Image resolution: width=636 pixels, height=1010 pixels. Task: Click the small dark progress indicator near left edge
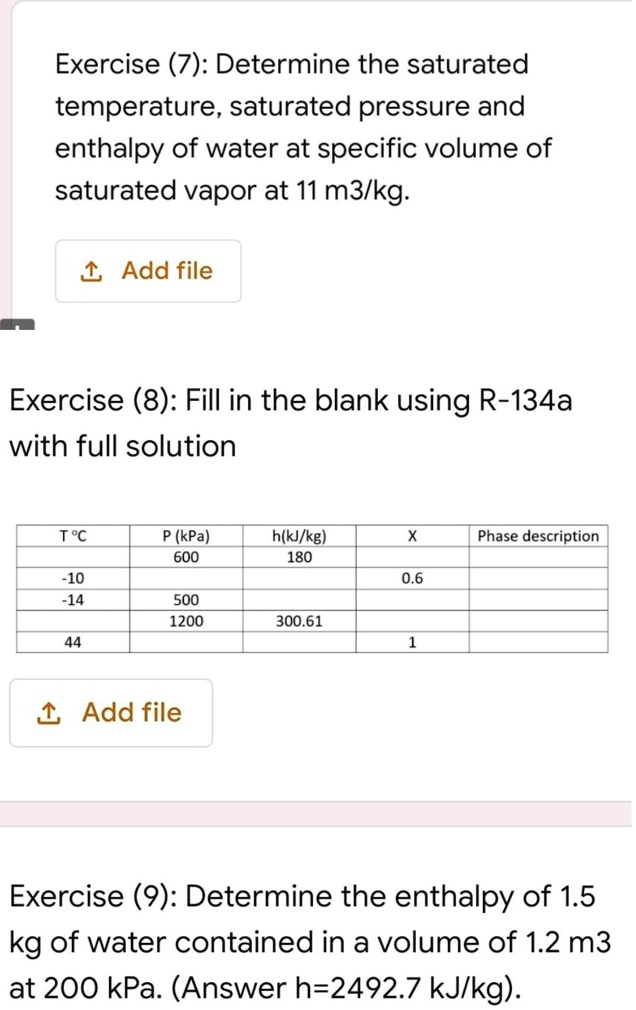coord(17,323)
